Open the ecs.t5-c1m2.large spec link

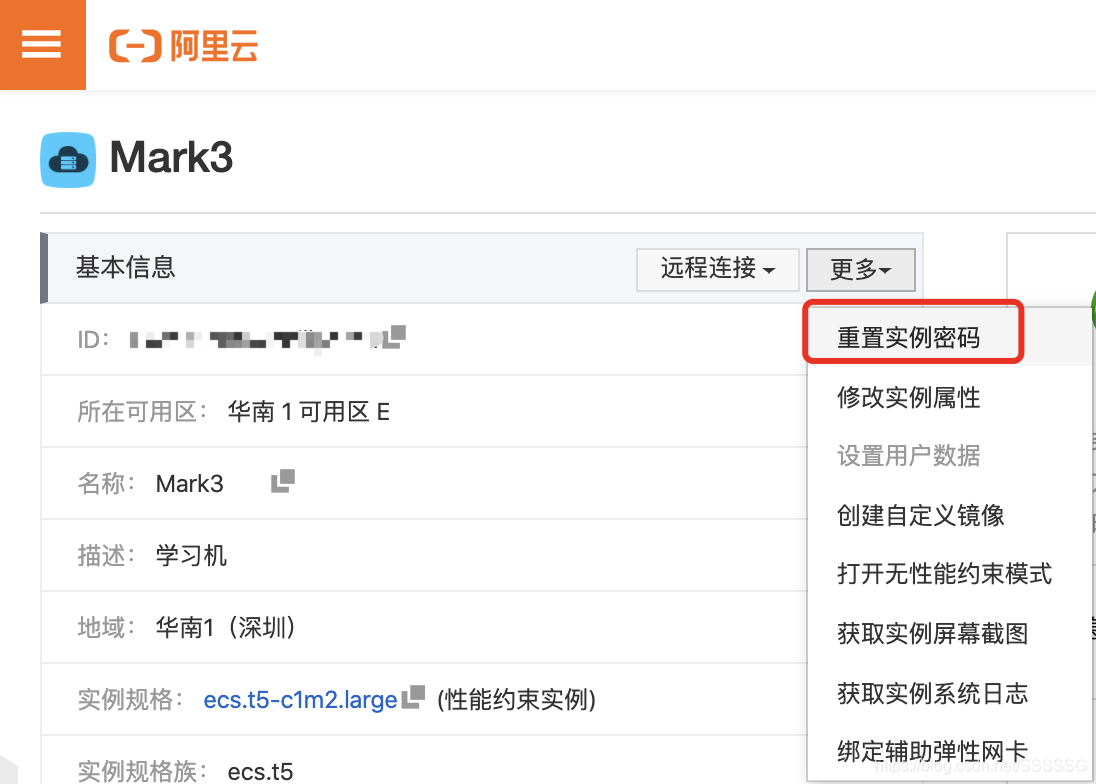[300, 699]
